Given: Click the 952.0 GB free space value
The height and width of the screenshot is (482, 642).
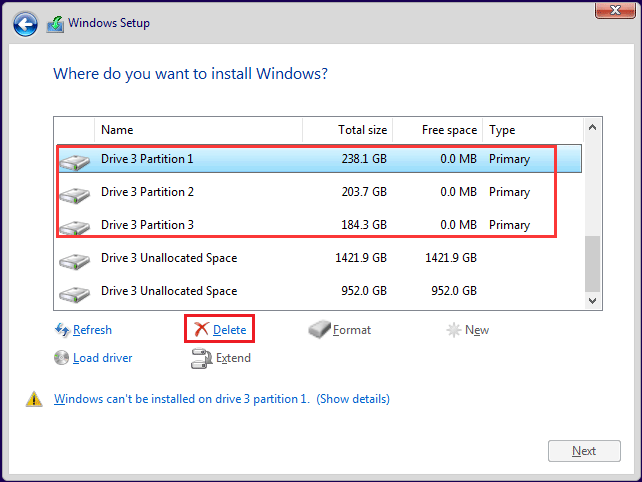Looking at the screenshot, I should [454, 291].
